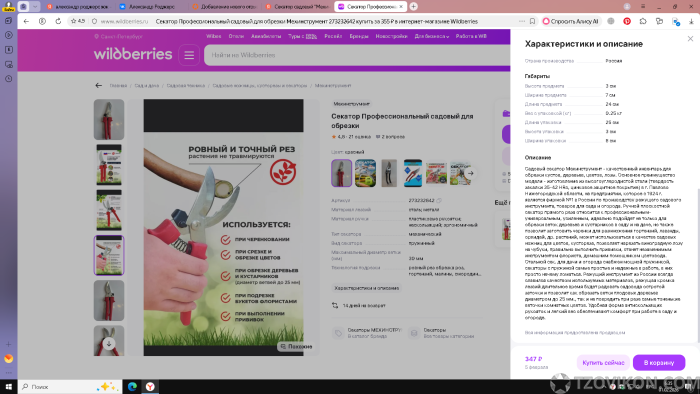Select the grey pruner third color variant

click(x=389, y=173)
